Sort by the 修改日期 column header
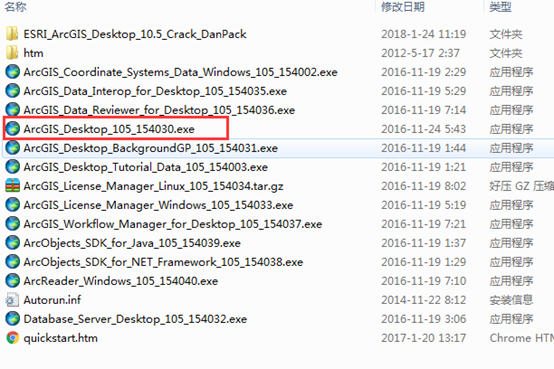554x369 pixels. point(403,7)
